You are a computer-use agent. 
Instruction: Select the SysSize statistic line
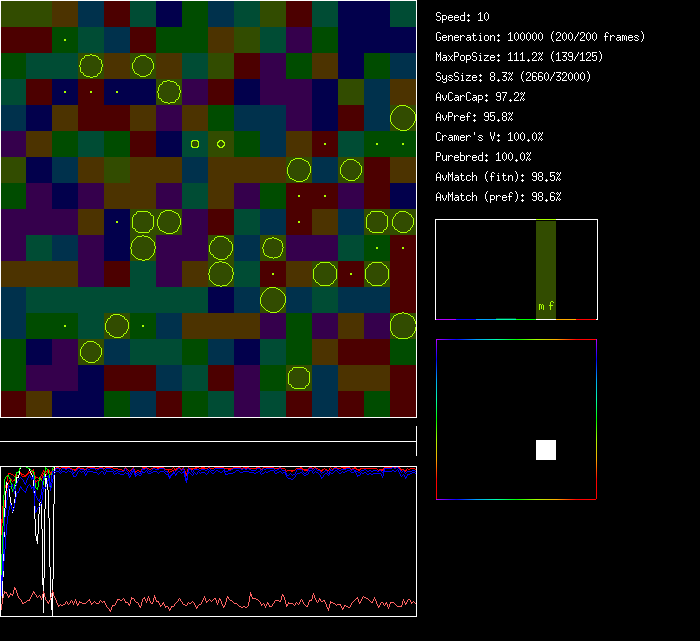[x=511, y=77]
